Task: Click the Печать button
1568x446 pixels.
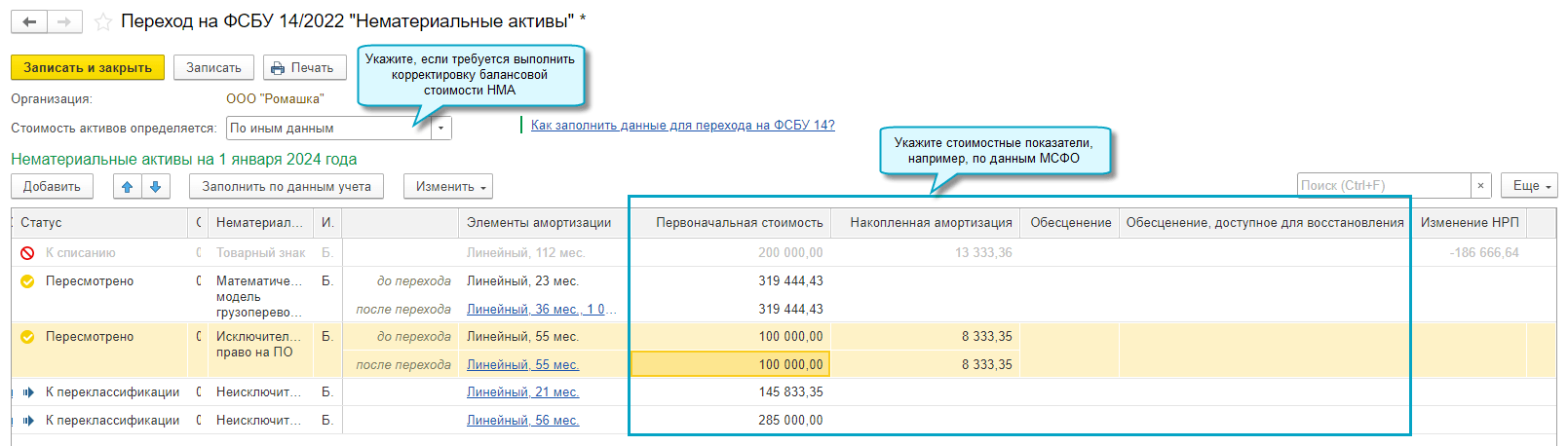Action: (x=304, y=67)
